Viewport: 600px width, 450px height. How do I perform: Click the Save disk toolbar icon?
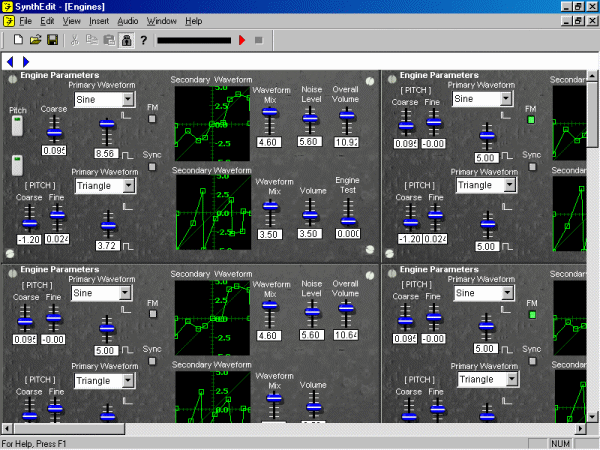[x=51, y=40]
